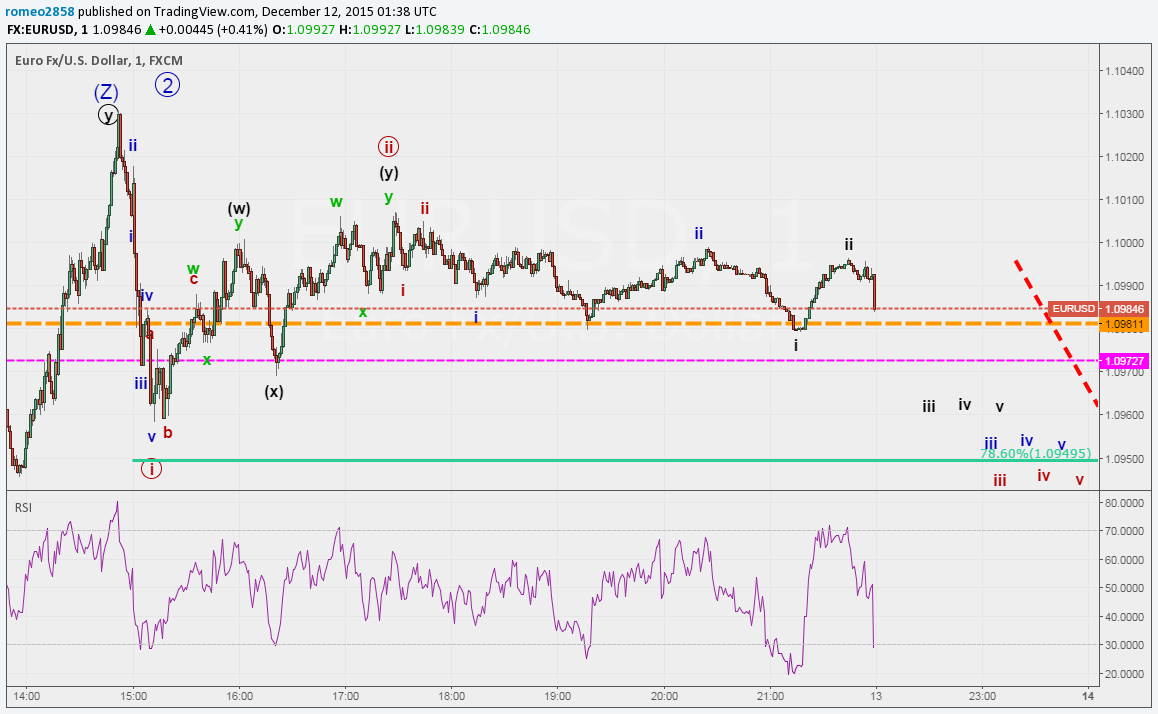The width and height of the screenshot is (1158, 714).
Task: Click the 30.0000 RSI axis value
Action: (x=1124, y=645)
